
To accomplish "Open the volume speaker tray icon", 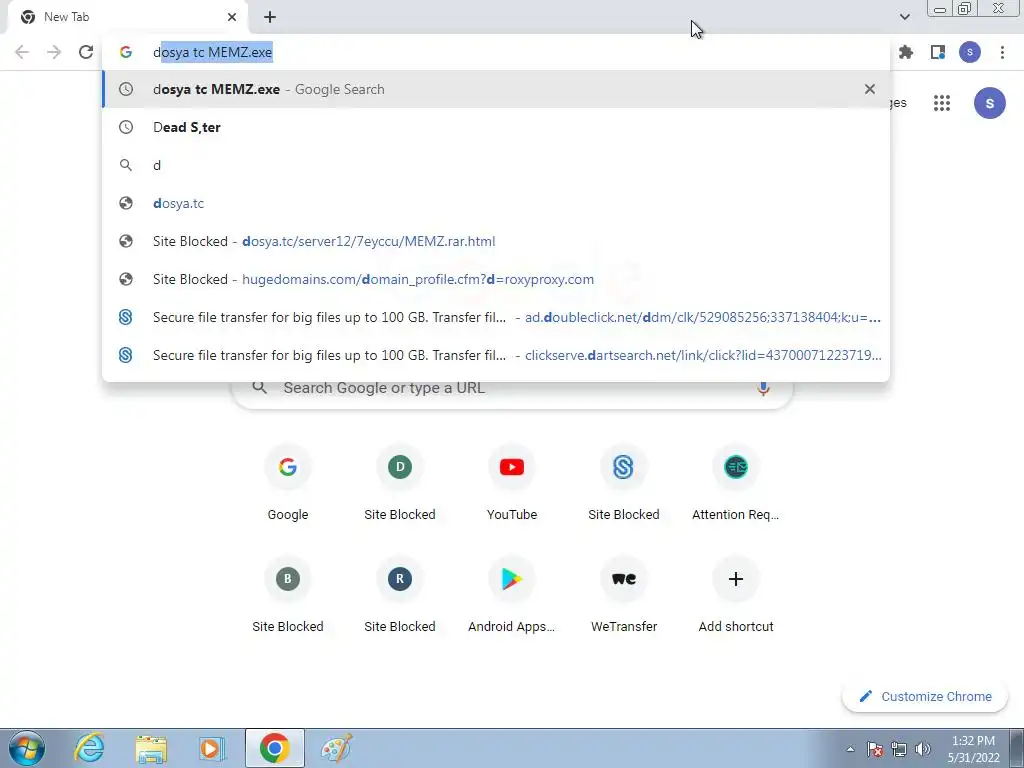I will click(x=923, y=749).
